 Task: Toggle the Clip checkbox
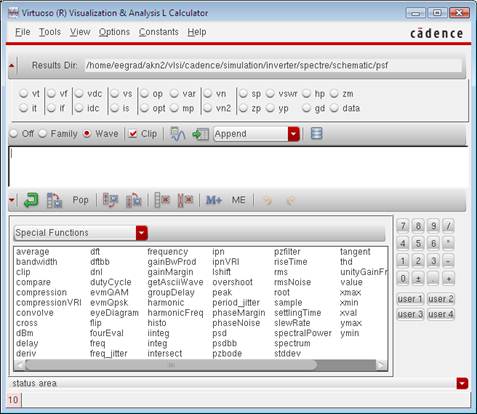133,134
